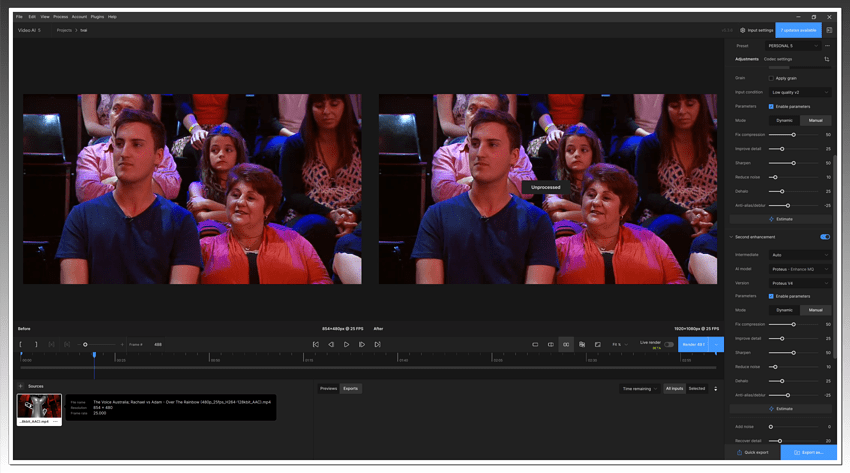This screenshot has height=473, width=850.
Task: Open the Intermediate Auto dropdown
Action: [x=800, y=255]
